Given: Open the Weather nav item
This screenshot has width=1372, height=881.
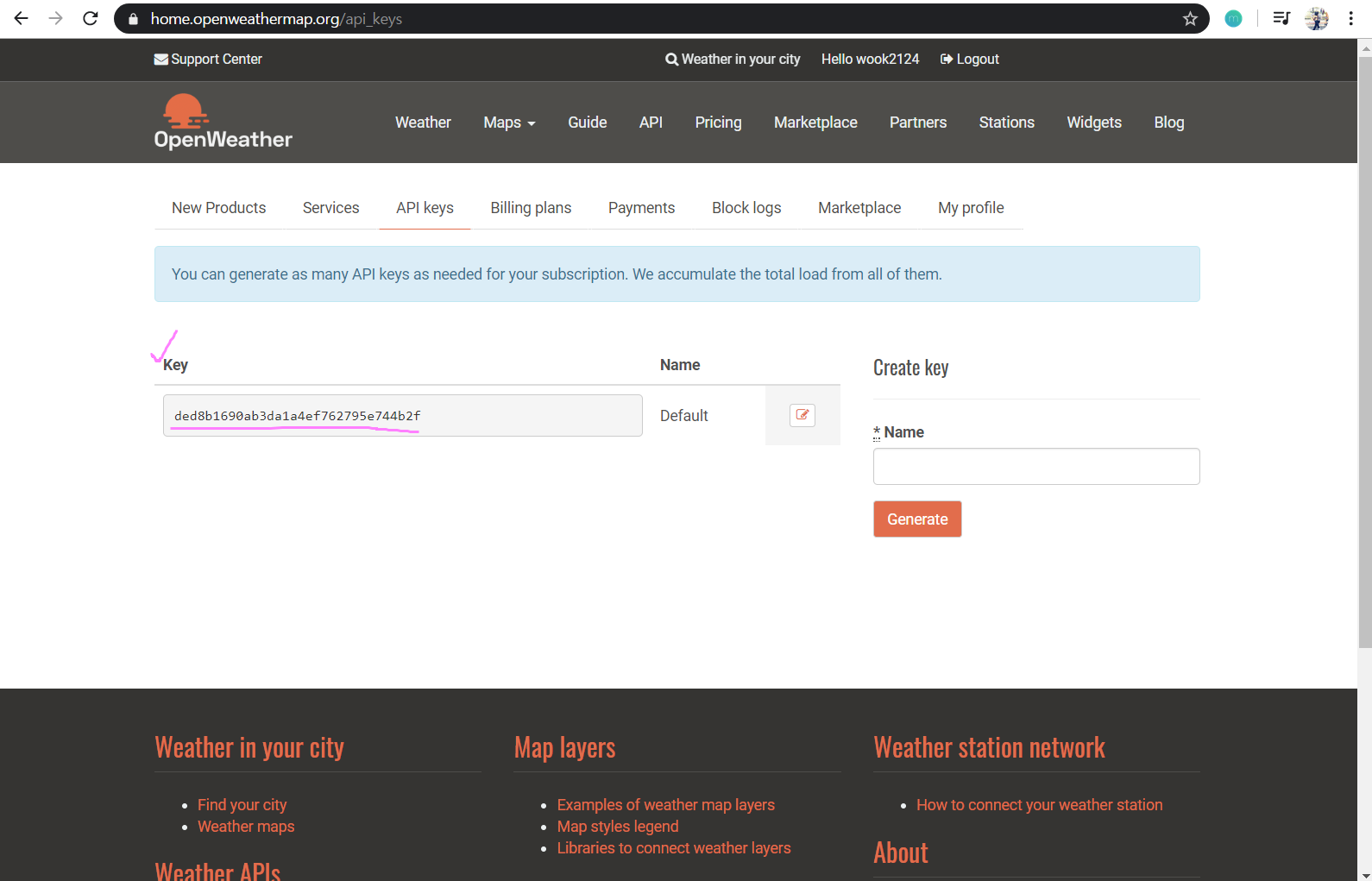Looking at the screenshot, I should (x=423, y=123).
